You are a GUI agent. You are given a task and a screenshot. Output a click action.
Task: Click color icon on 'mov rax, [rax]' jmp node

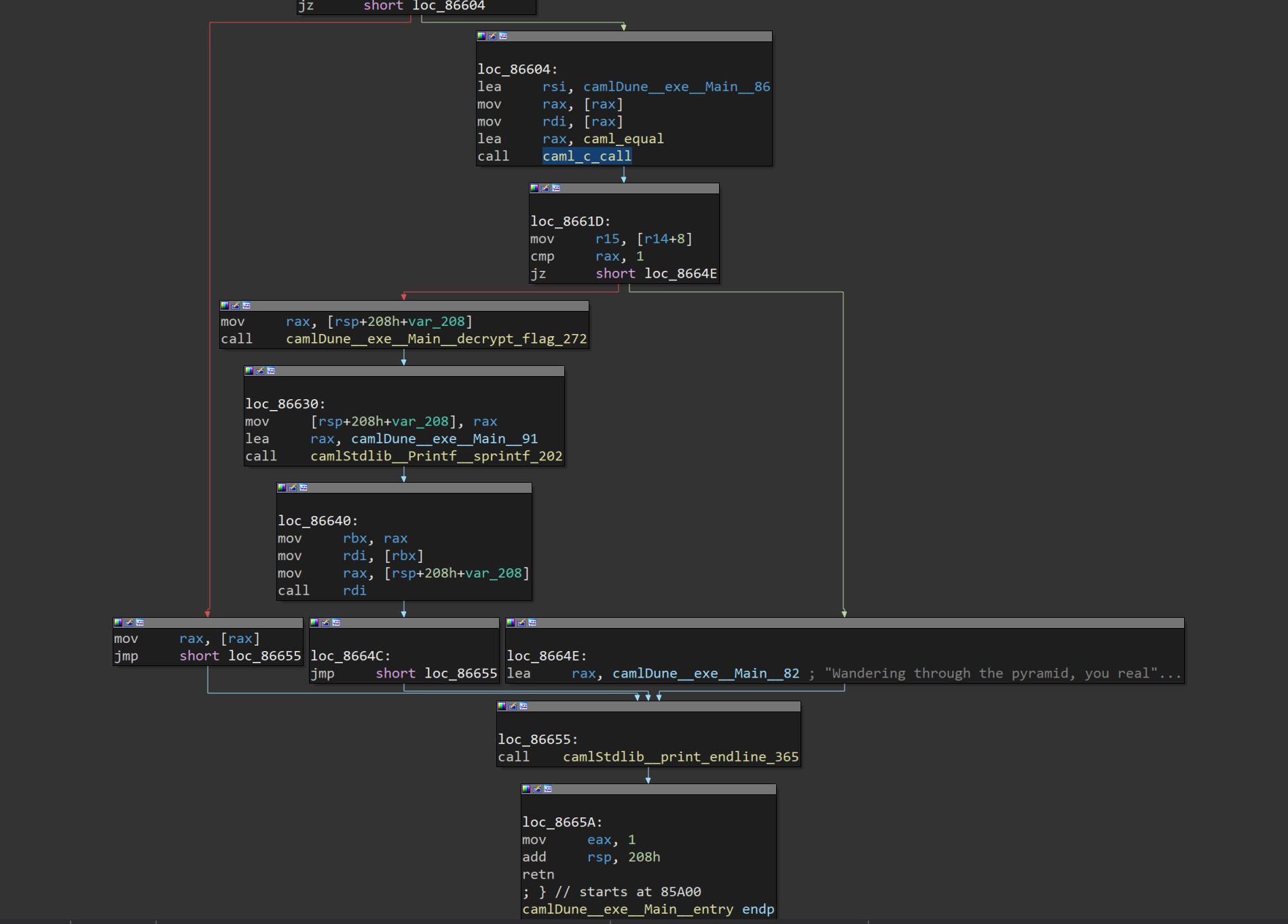[118, 623]
